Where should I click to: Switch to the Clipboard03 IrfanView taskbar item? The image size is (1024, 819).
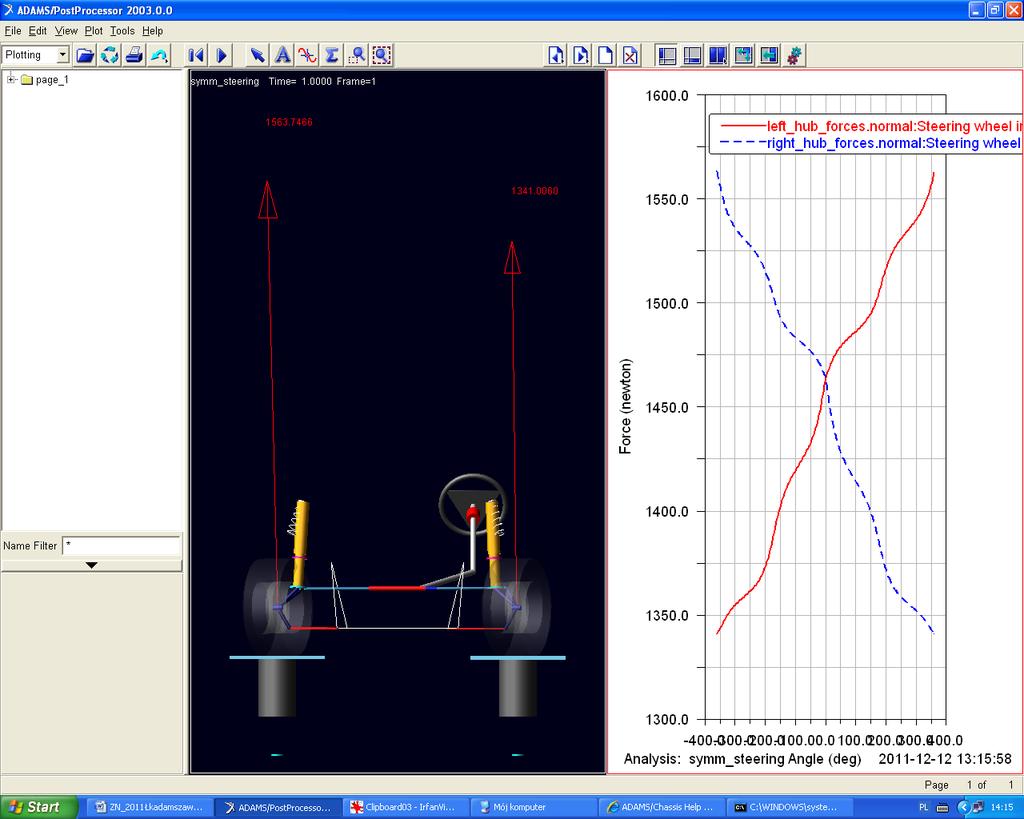click(408, 807)
